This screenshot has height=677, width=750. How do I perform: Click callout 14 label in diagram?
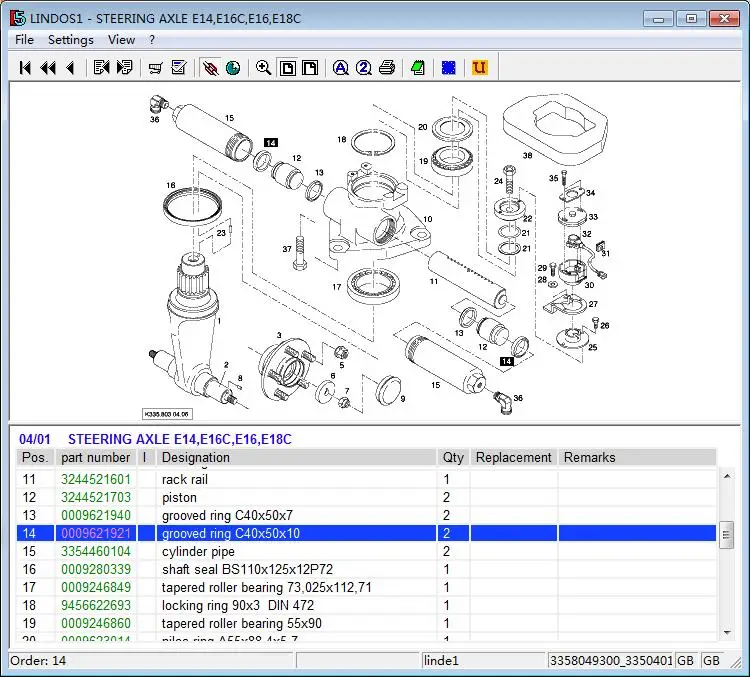(x=271, y=143)
